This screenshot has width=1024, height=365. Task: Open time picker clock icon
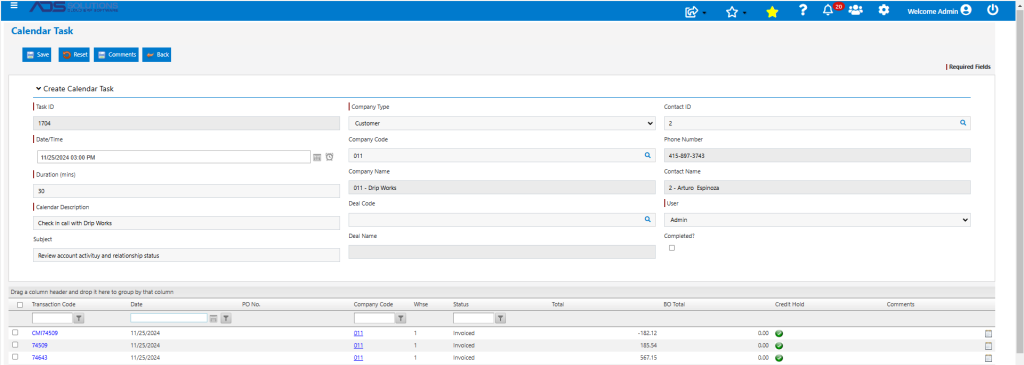(329, 157)
